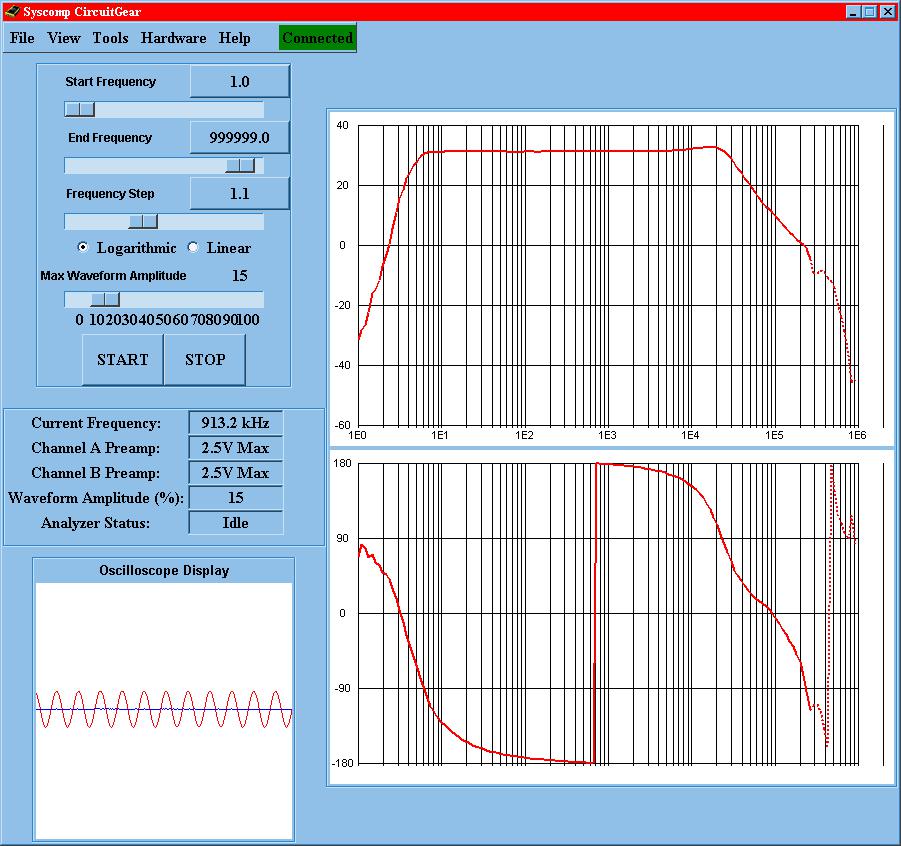Click the Frequency Step slider handle
The image size is (901, 846).
[x=143, y=221]
